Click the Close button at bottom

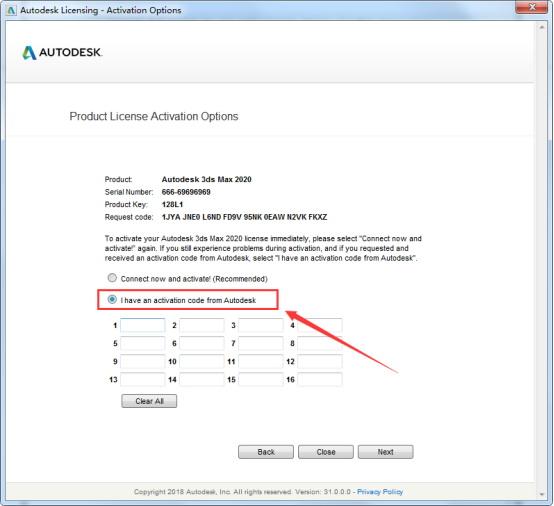pyautogui.click(x=326, y=452)
